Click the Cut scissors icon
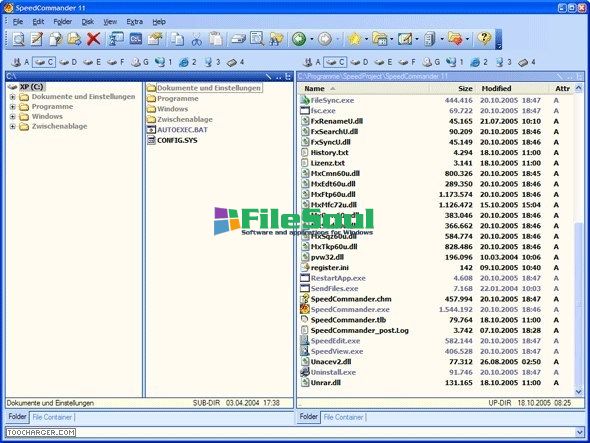590x443 pixels. tap(196, 40)
